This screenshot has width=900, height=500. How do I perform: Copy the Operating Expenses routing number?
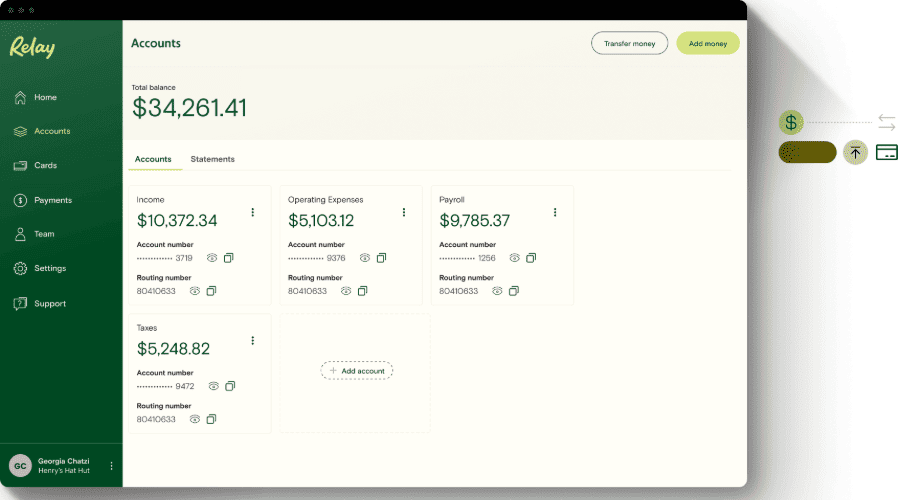(x=362, y=291)
